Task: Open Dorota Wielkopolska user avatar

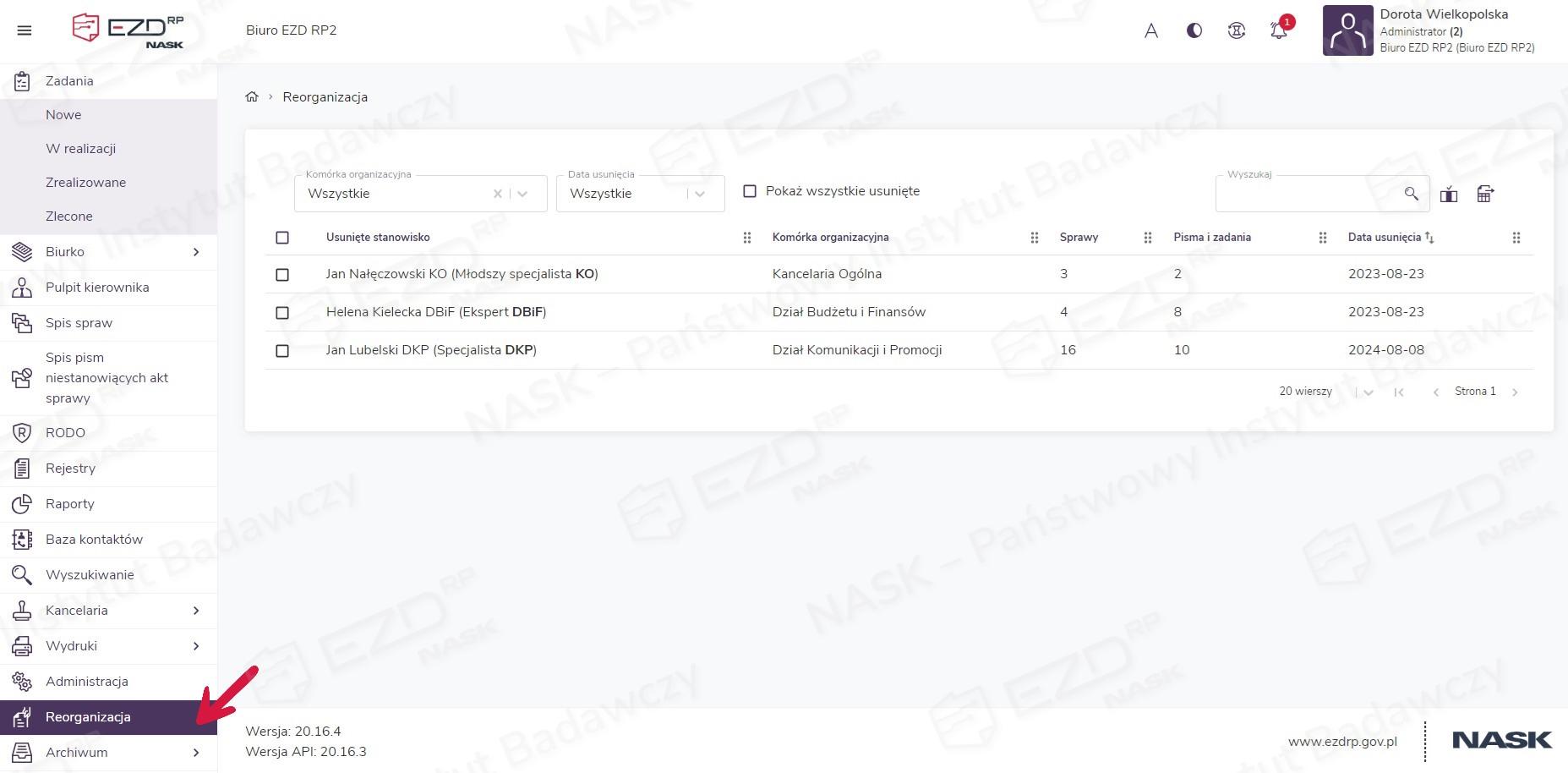Action: coord(1347,30)
